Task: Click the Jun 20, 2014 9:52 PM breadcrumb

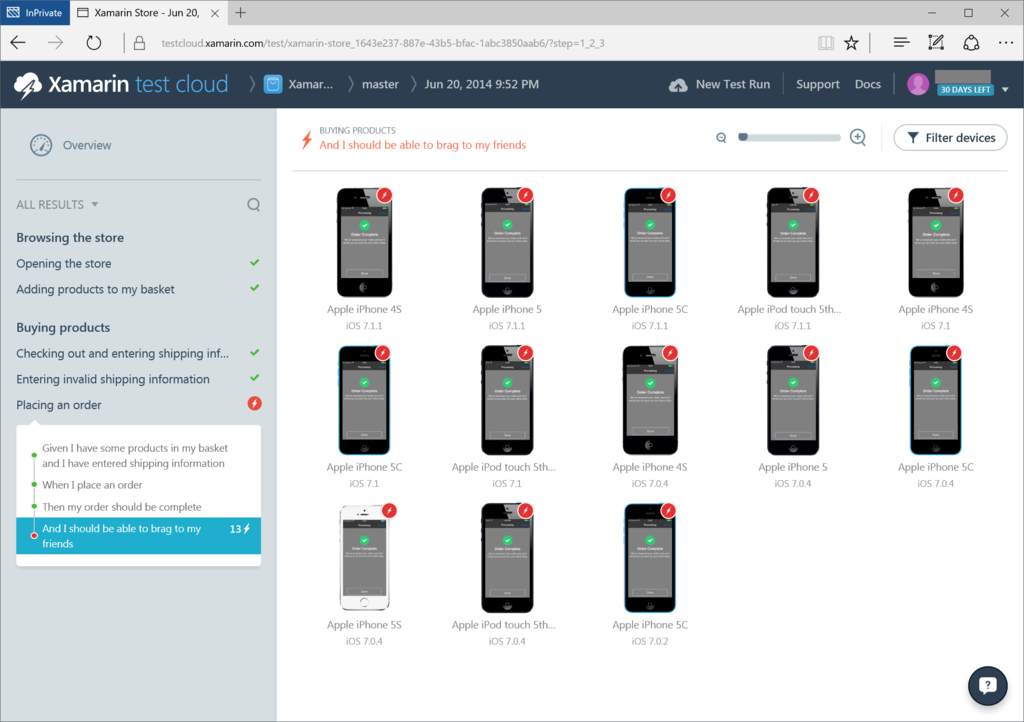Action: 482,84
